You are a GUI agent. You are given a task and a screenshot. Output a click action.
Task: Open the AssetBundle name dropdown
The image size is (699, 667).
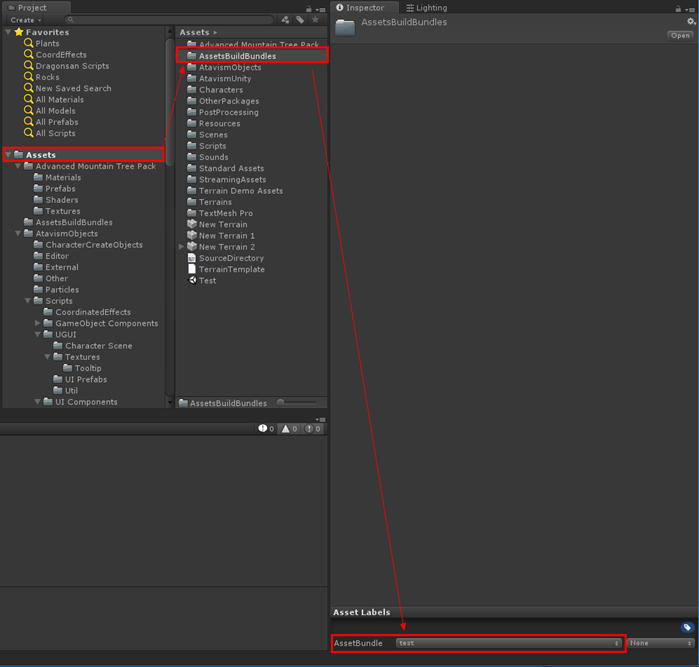click(508, 643)
